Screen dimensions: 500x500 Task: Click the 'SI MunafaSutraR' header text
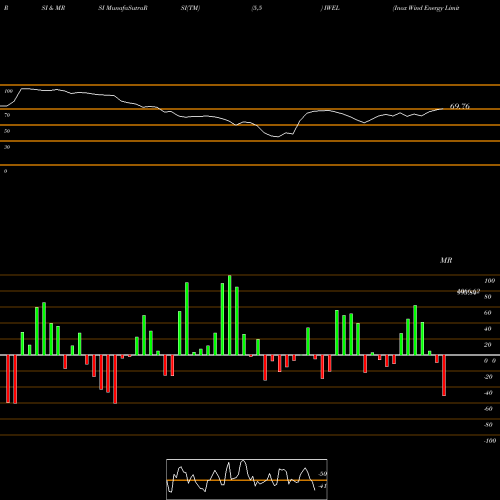(123, 8)
